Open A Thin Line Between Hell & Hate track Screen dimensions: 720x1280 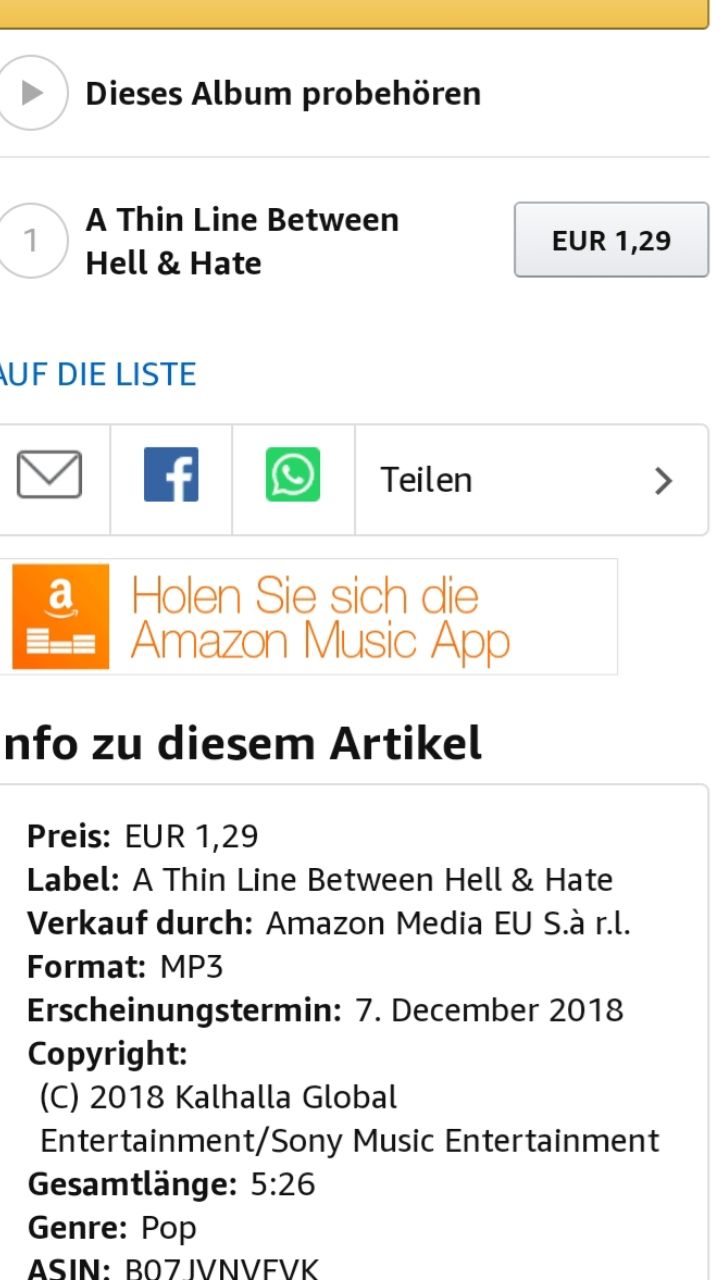click(x=242, y=241)
